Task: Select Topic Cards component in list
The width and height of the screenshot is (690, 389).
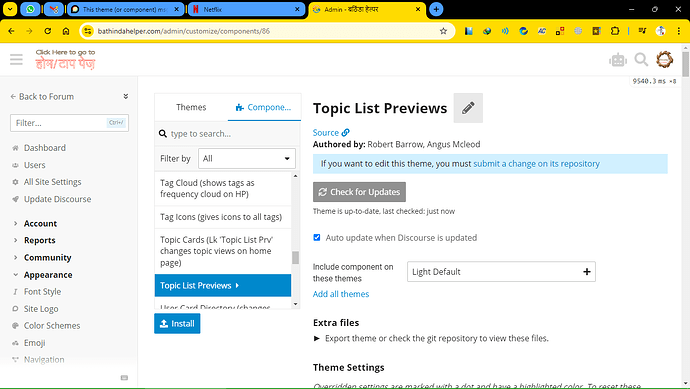Action: point(223,251)
